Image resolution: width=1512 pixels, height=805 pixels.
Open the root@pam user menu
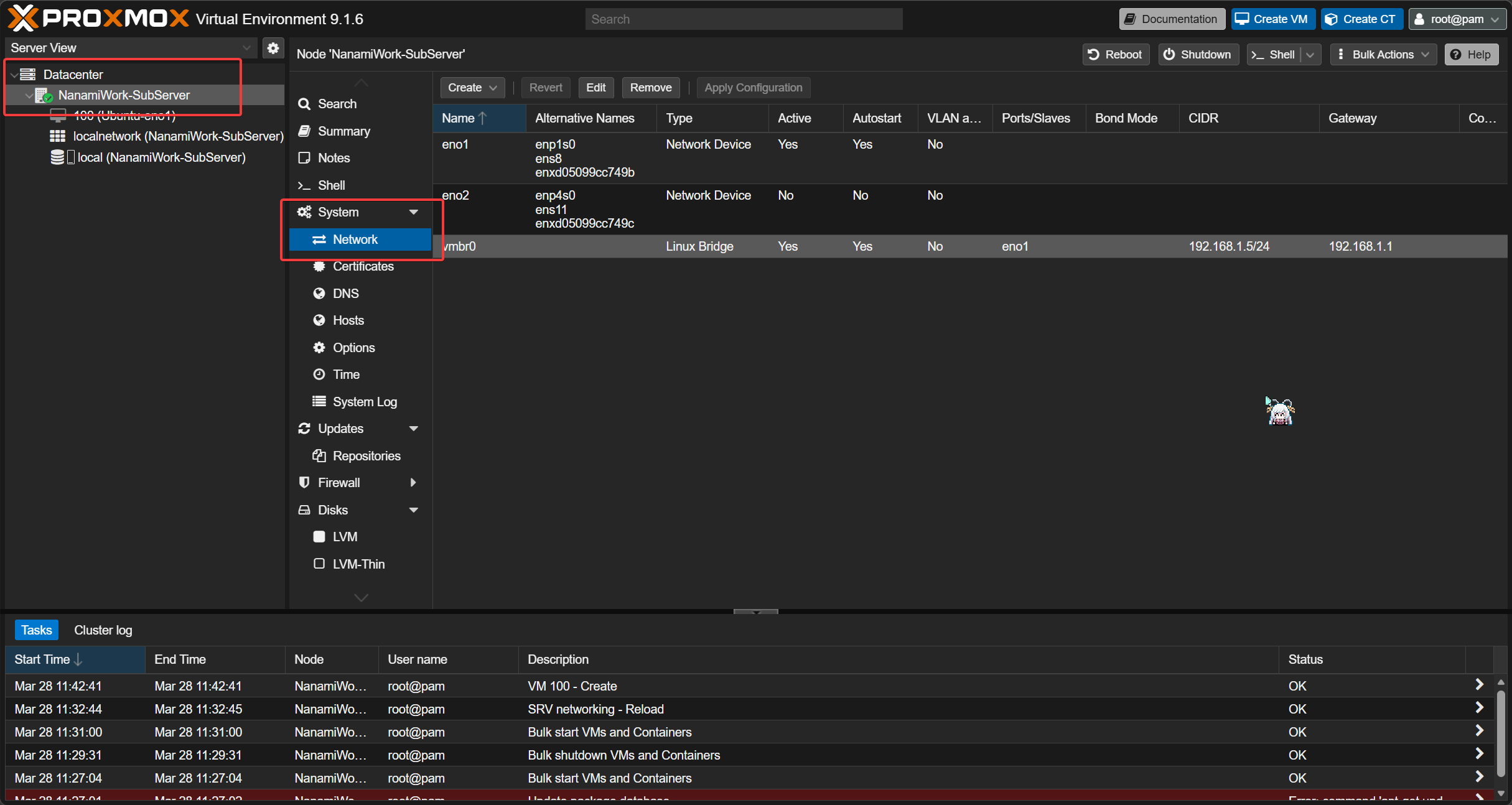(x=1457, y=19)
